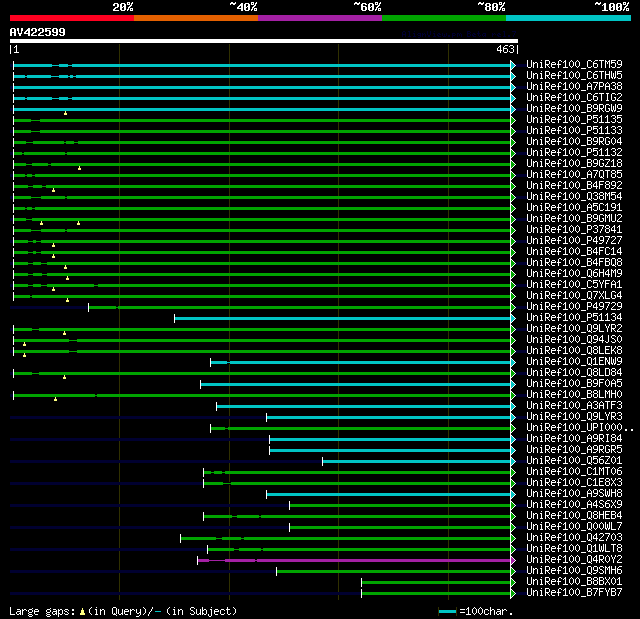
Task: Click the UniRef100_Q8LEK8 label
Action: coord(574,351)
